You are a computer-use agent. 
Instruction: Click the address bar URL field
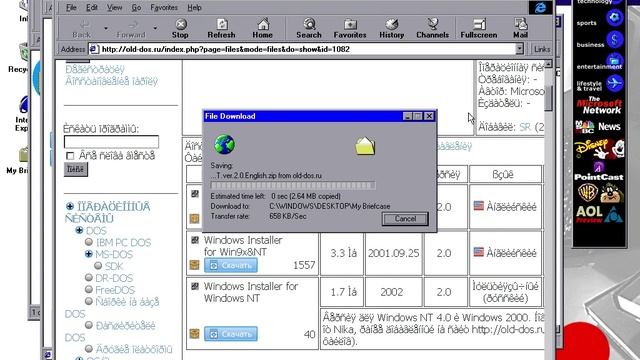coord(302,49)
